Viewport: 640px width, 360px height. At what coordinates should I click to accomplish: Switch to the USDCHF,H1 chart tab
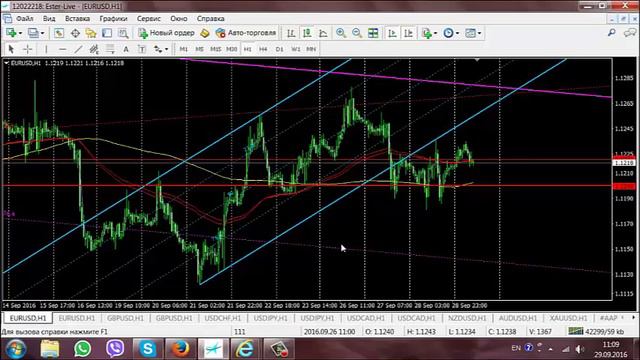point(222,318)
